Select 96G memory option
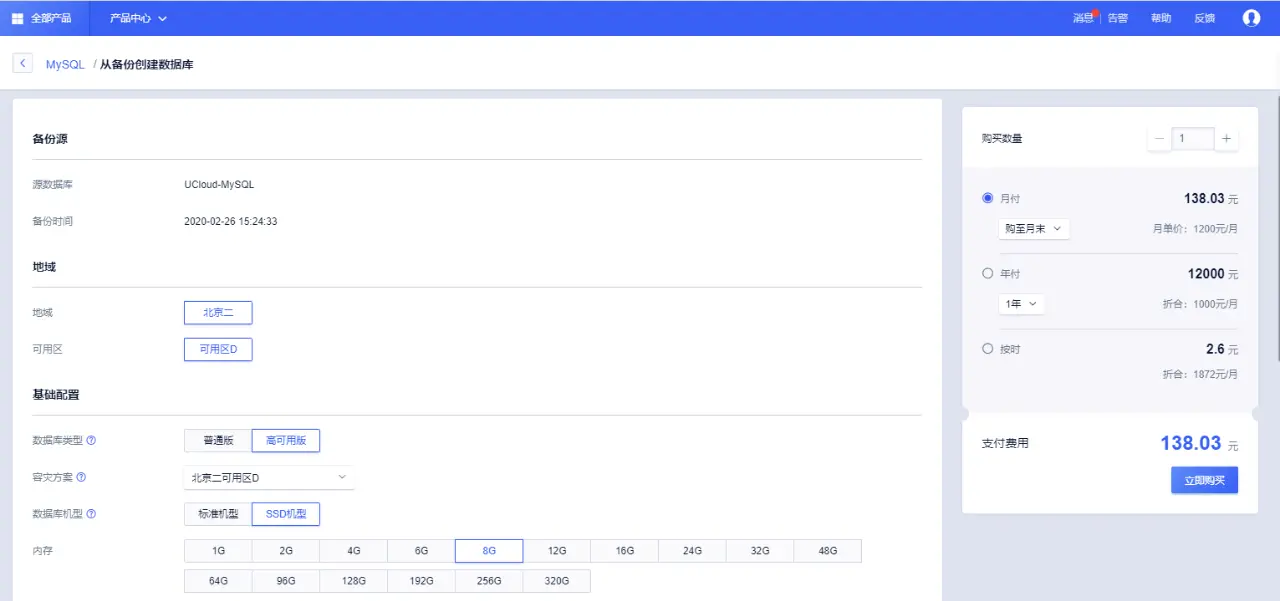Viewport: 1280px width, 601px height. pyautogui.click(x=286, y=581)
